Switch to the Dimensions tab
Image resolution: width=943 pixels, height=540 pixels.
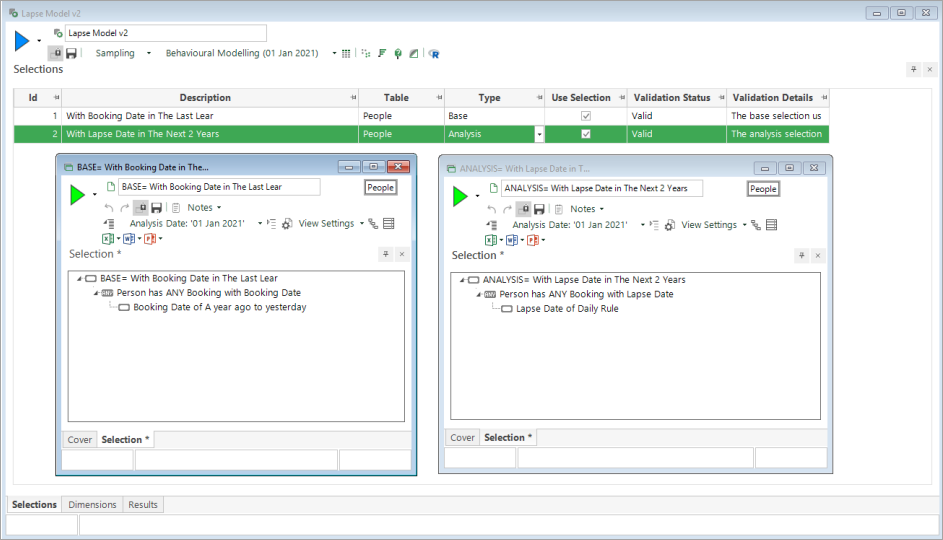92,505
